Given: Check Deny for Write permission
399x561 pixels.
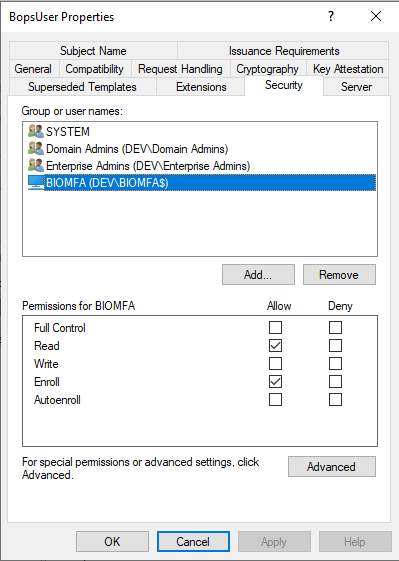Looking at the screenshot, I should (335, 364).
